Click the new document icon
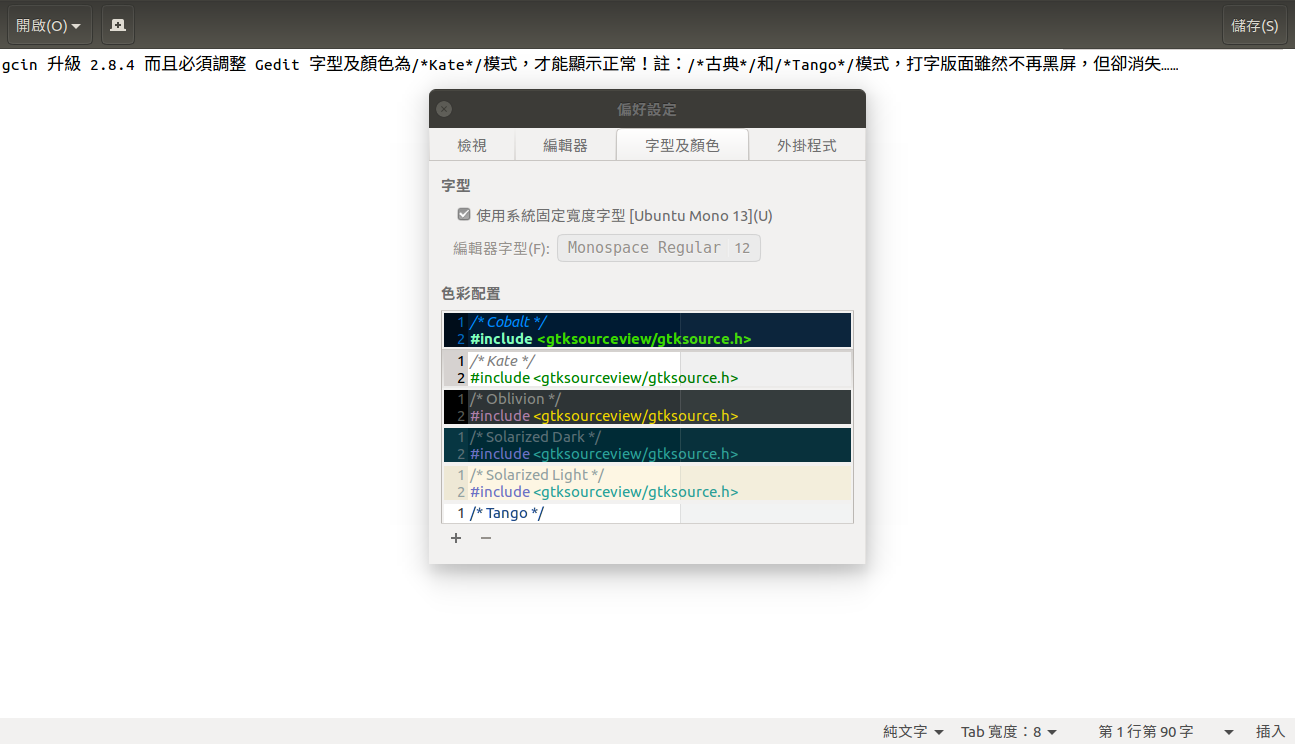 pos(118,25)
